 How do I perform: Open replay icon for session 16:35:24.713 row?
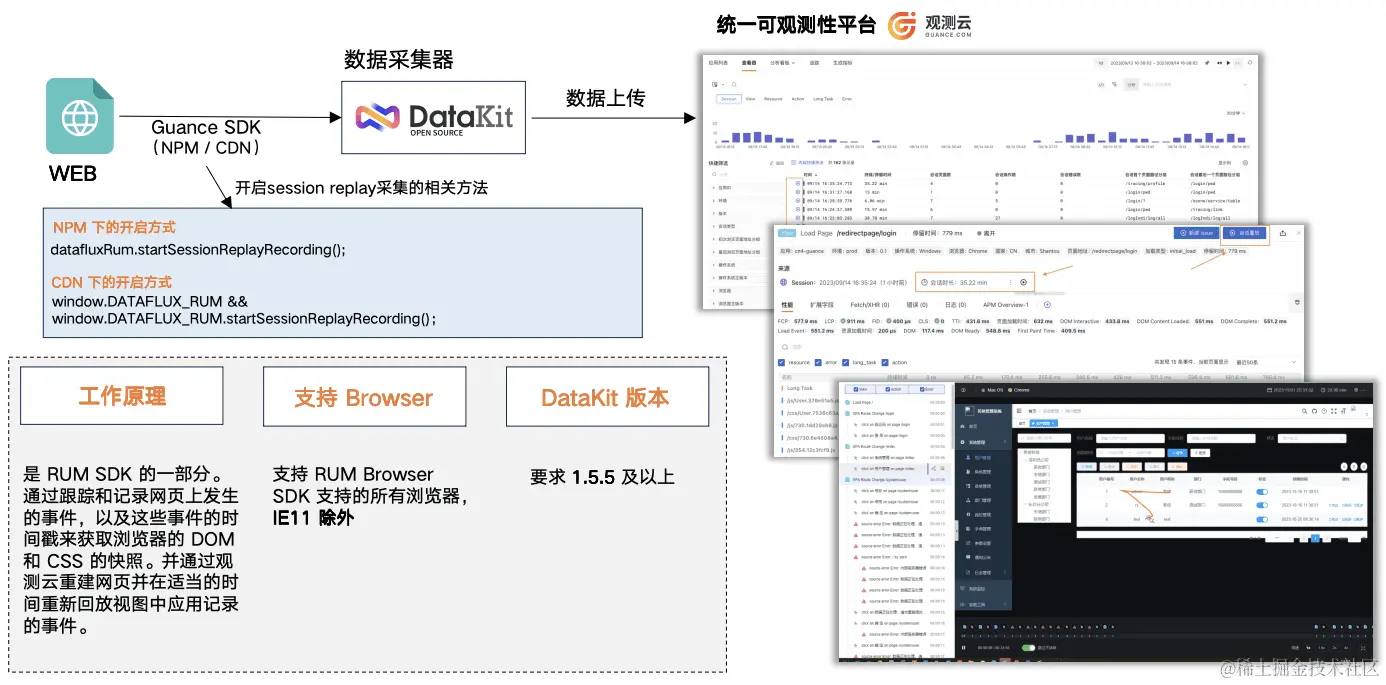[797, 184]
